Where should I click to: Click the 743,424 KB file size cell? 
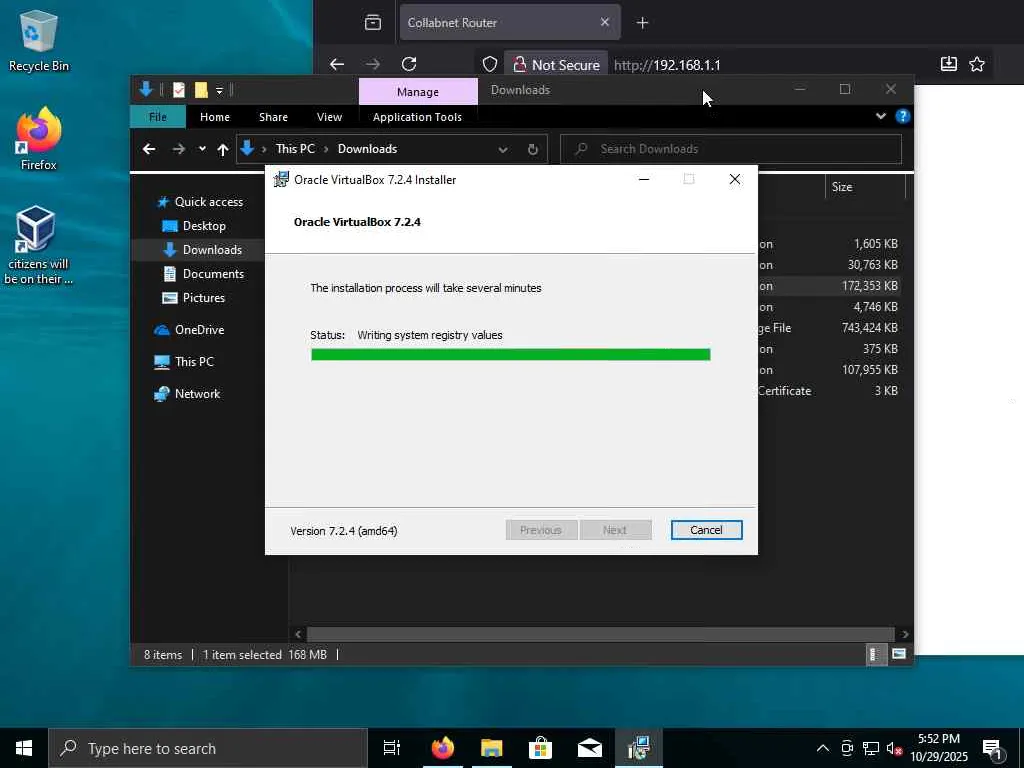(x=869, y=328)
